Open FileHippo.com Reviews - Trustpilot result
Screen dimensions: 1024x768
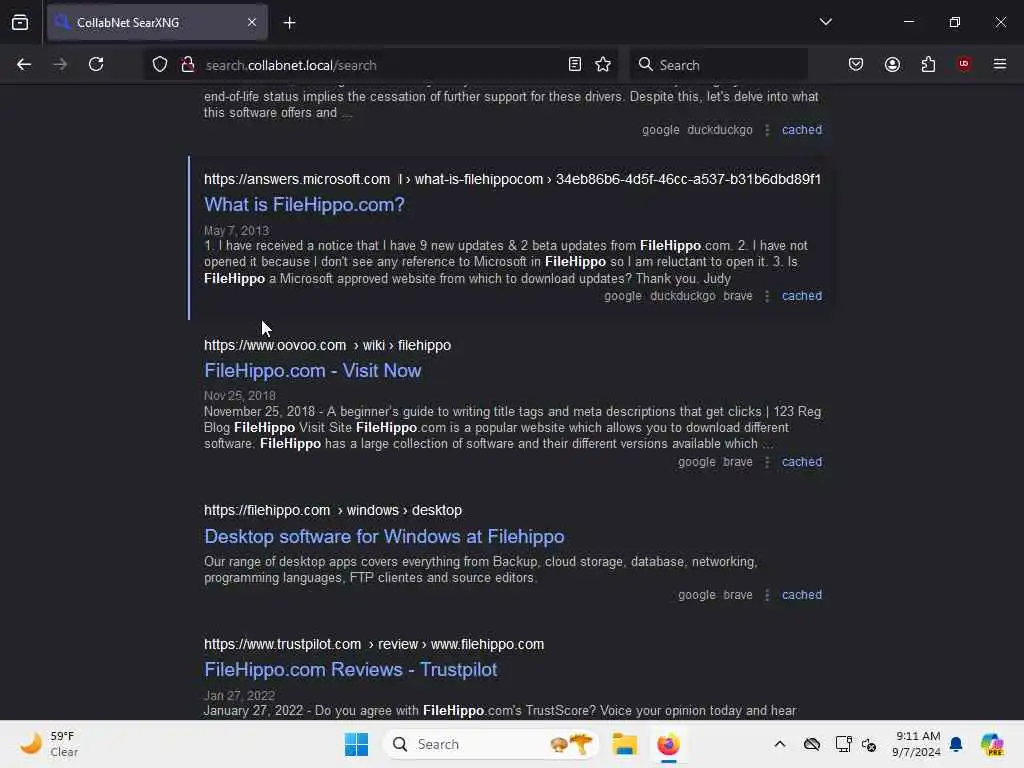(351, 670)
